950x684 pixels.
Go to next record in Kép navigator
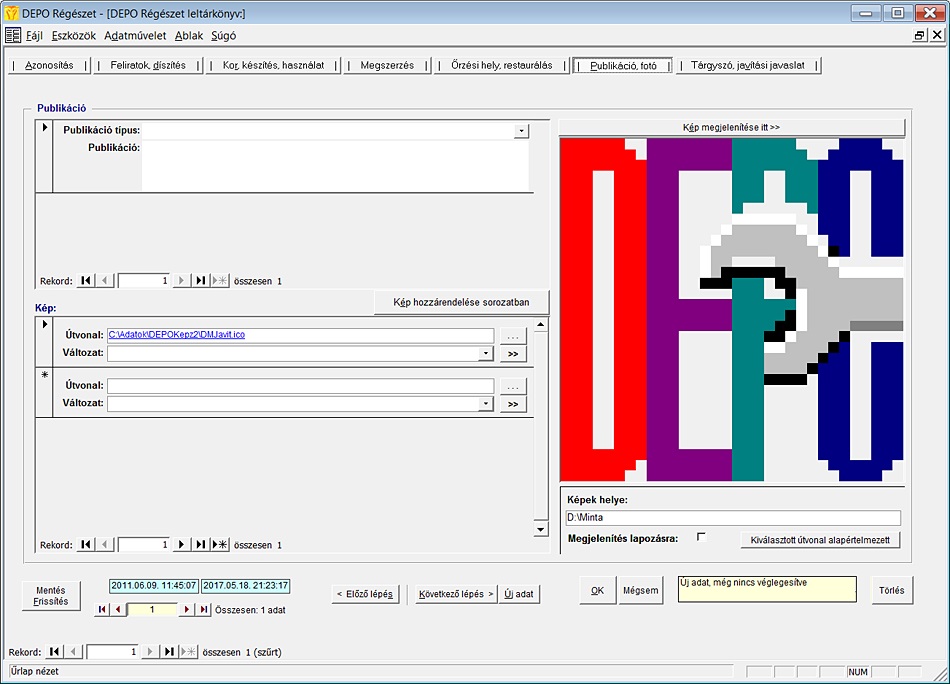click(182, 545)
